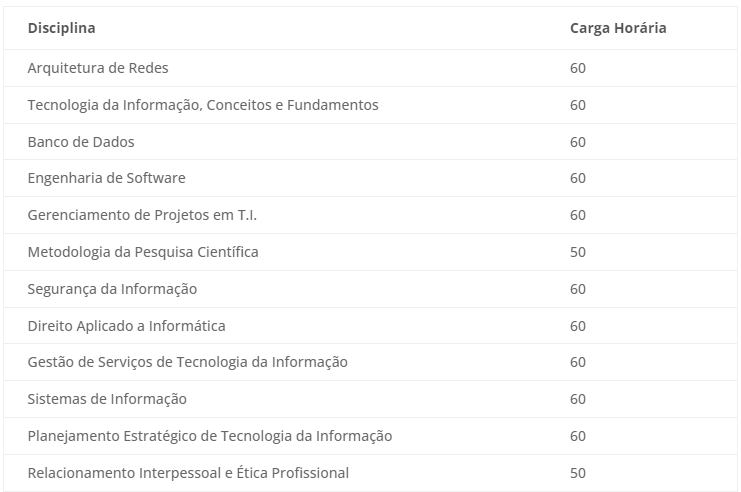Select Relacionamento Interpessoal e Ética Profissional

[188, 473]
